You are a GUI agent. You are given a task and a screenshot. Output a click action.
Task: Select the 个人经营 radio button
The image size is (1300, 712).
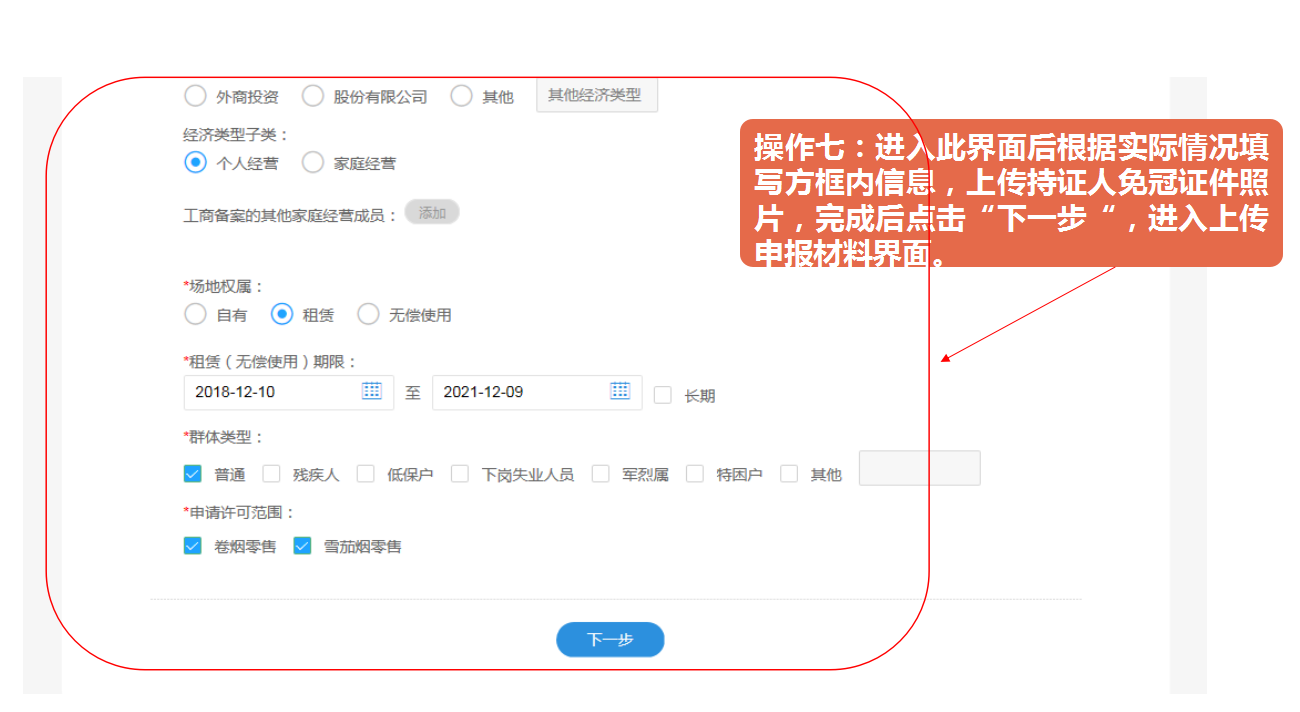pyautogui.click(x=195, y=161)
